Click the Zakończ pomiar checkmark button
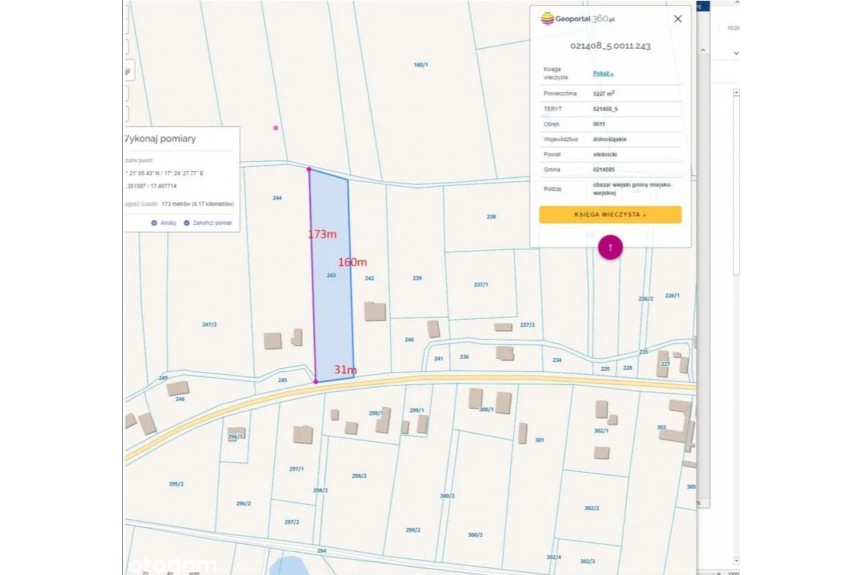This screenshot has height=575, width=863. tap(187, 222)
